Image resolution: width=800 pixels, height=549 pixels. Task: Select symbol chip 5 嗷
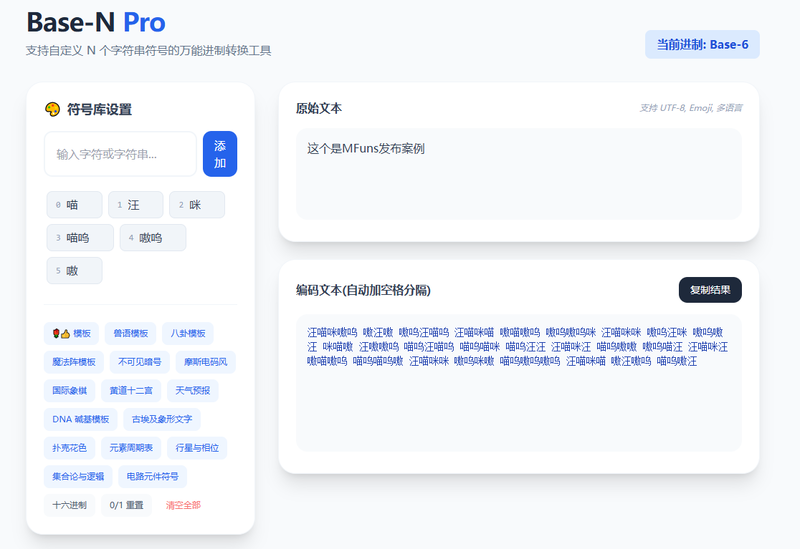click(x=74, y=270)
